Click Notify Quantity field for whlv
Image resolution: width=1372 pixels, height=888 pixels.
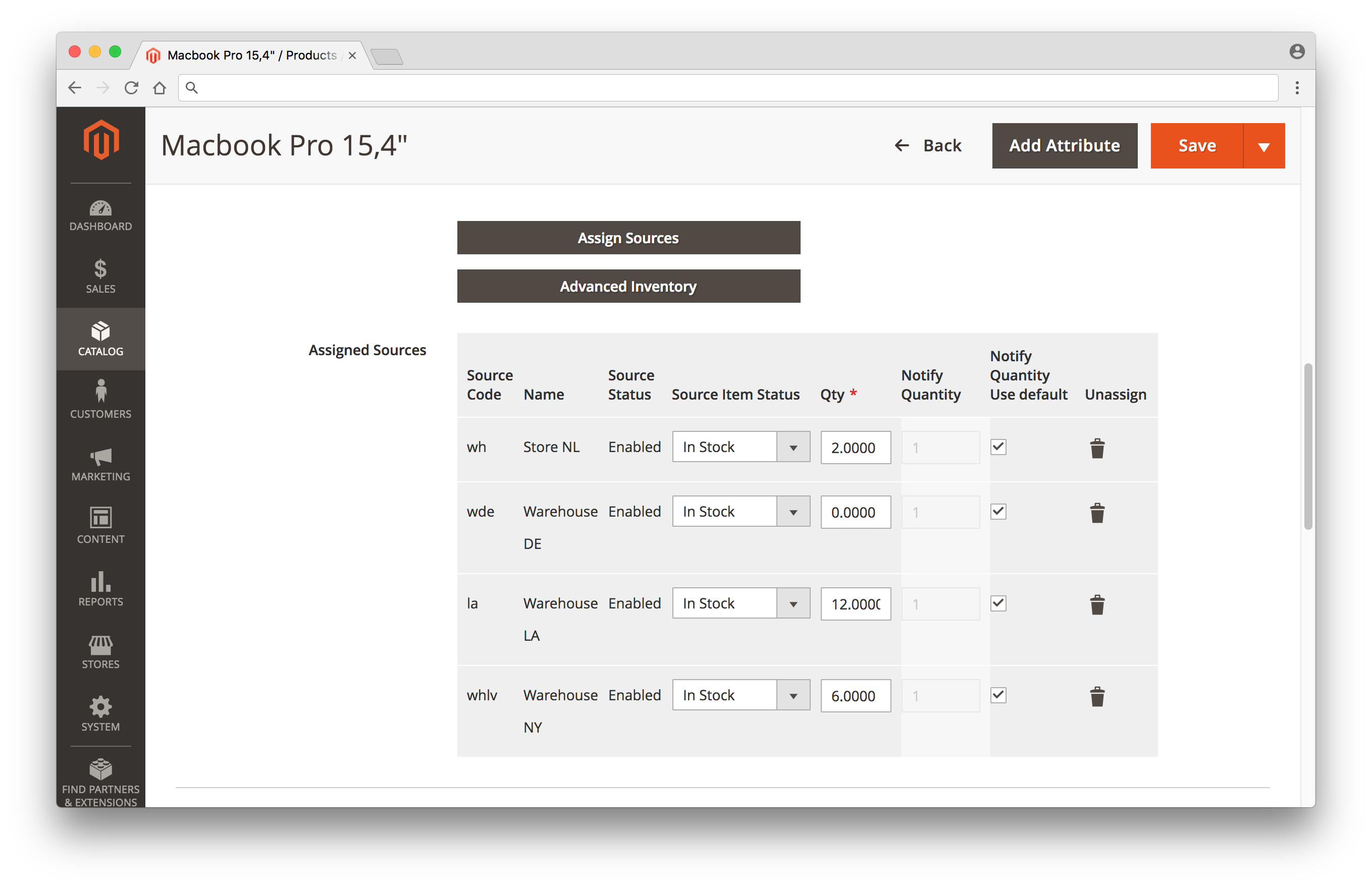pos(940,696)
